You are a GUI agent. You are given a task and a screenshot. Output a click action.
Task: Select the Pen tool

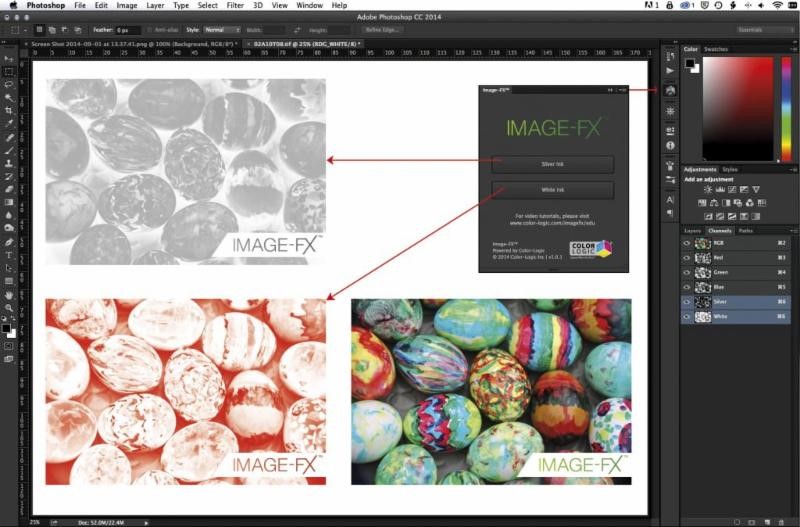point(9,242)
